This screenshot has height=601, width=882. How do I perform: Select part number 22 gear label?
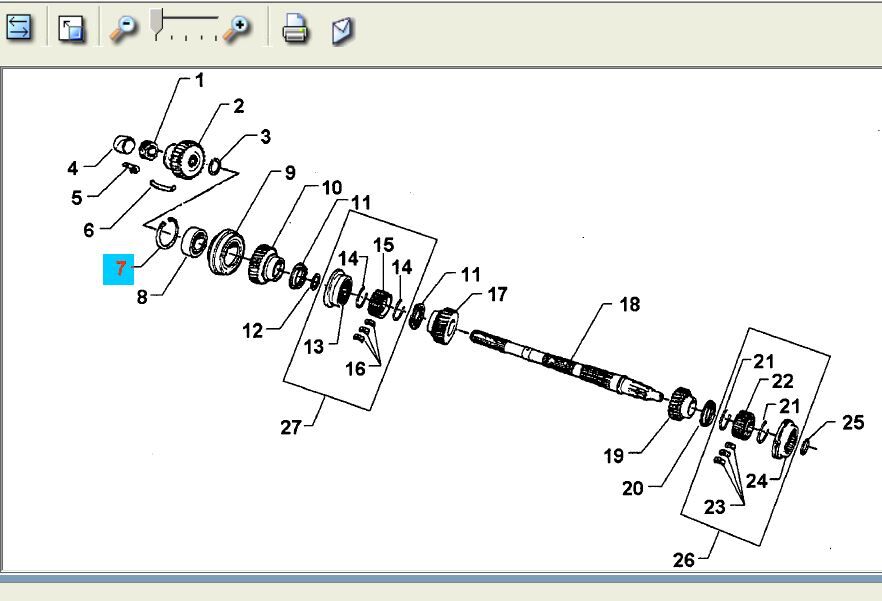782,381
